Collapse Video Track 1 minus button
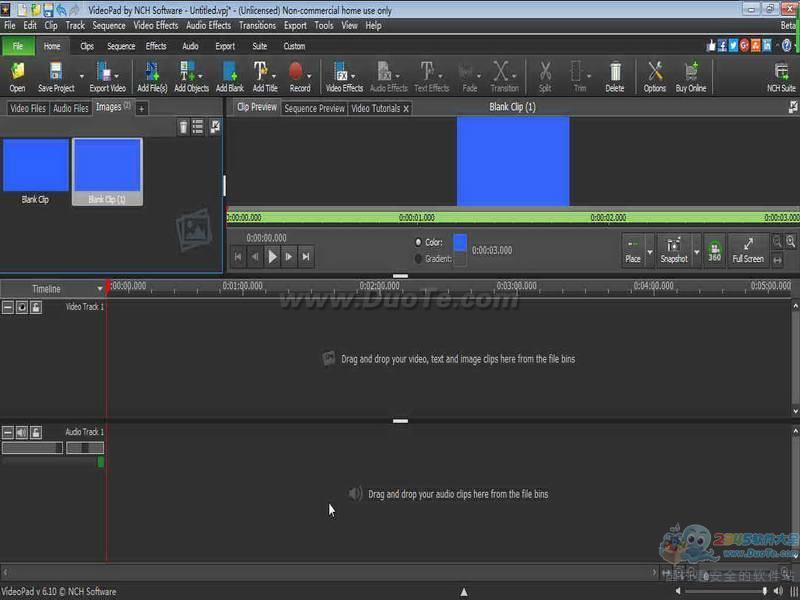The width and height of the screenshot is (800, 600). (x=8, y=307)
